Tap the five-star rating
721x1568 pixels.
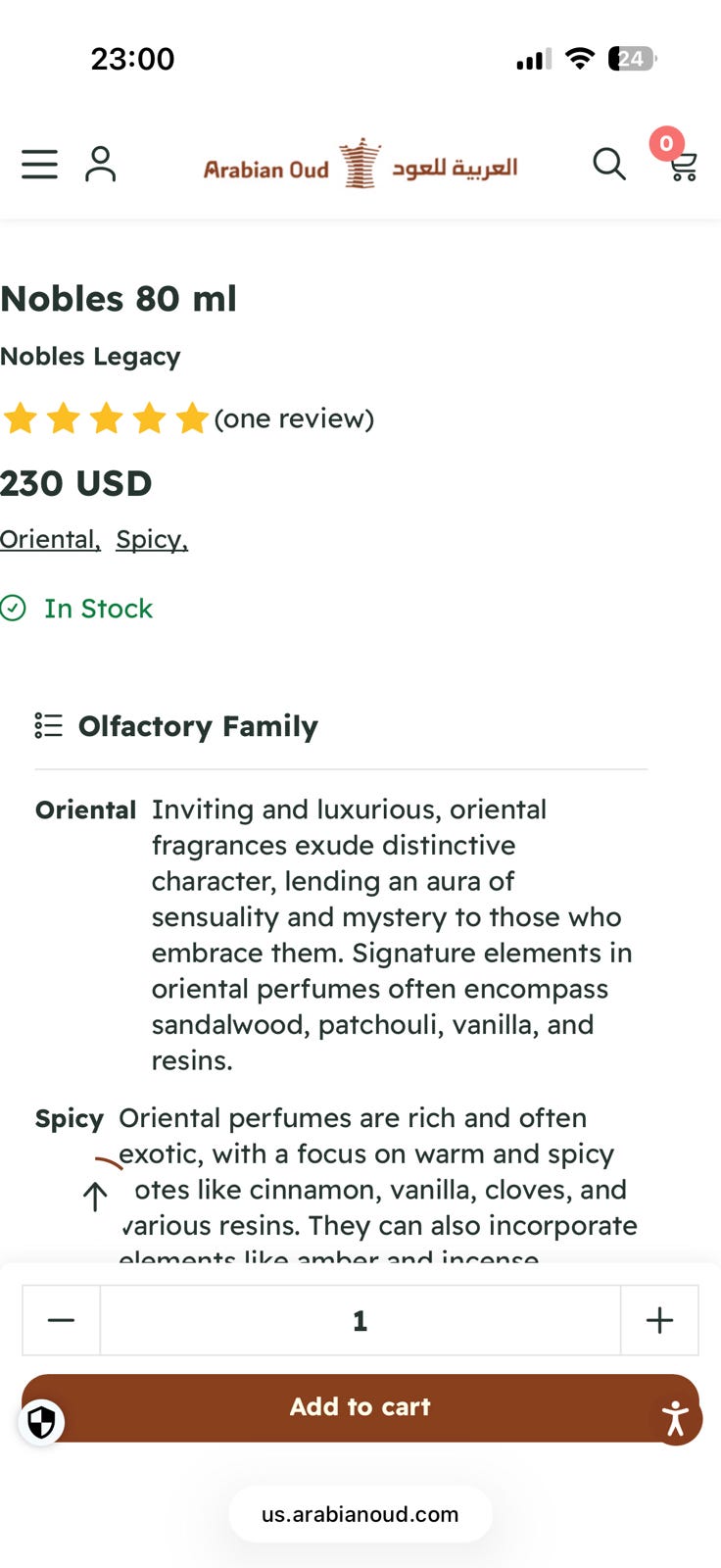click(106, 418)
